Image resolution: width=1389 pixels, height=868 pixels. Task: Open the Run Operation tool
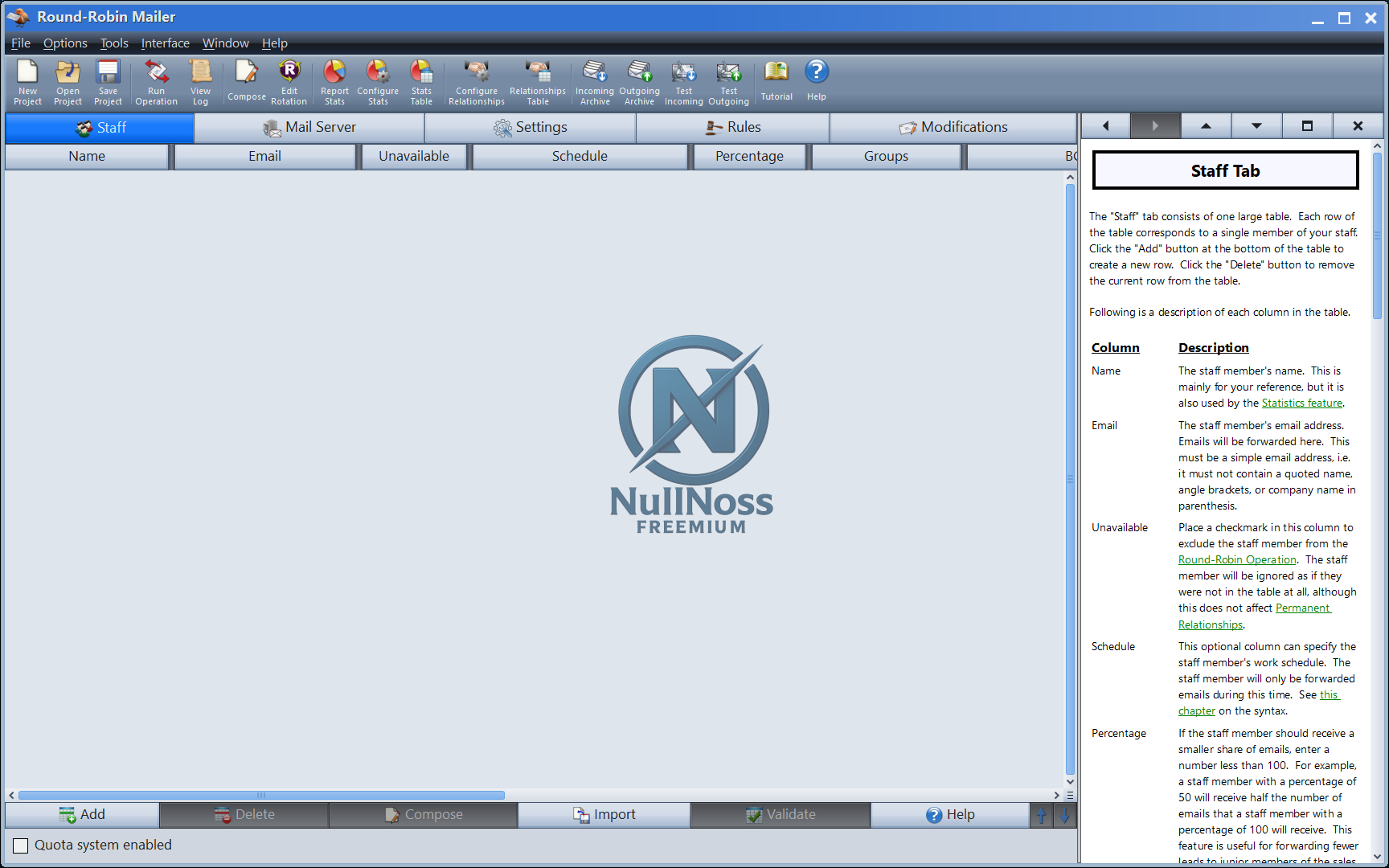pyautogui.click(x=156, y=82)
